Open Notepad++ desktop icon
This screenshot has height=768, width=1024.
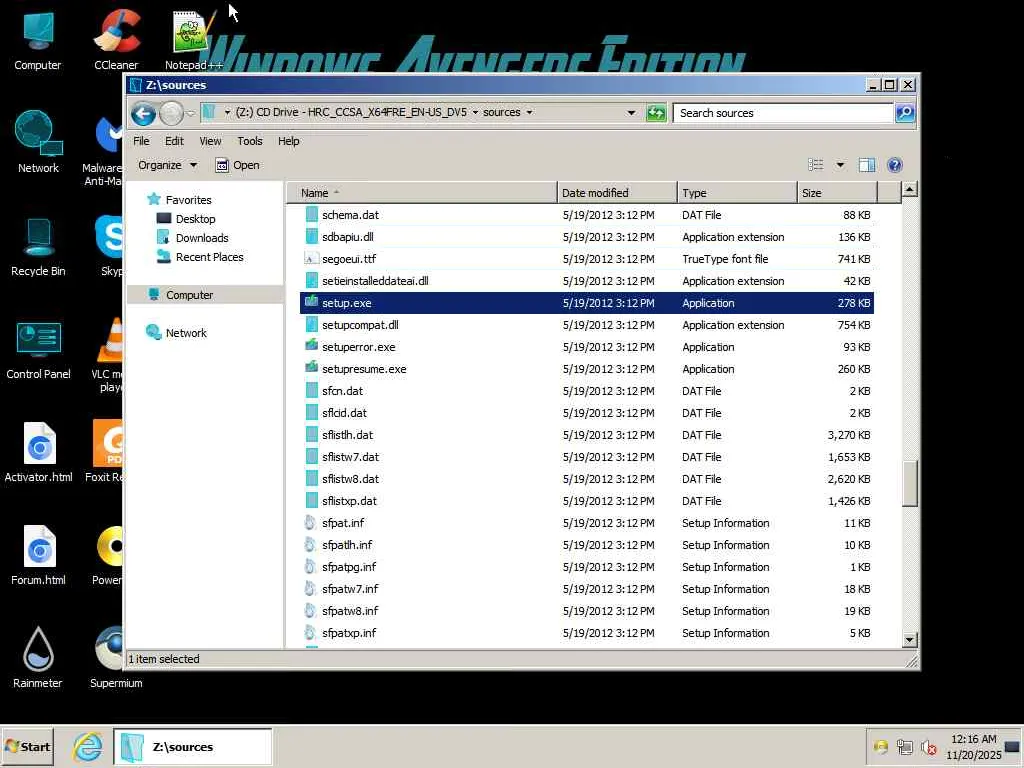click(x=193, y=39)
